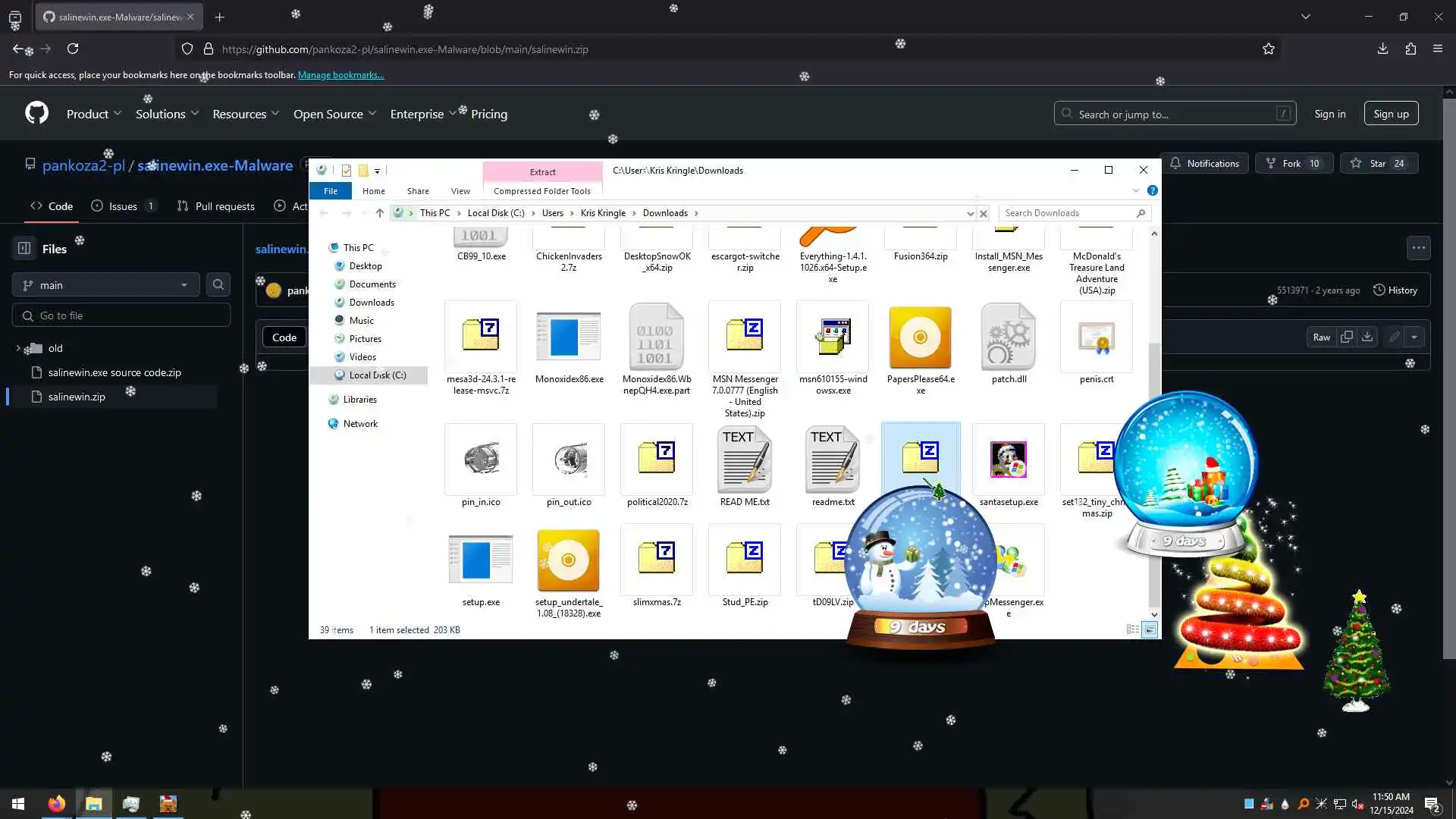Viewport: 1456px width, 819px height.
Task: Toggle the GitHub file tree sidebar
Action: coord(24,249)
